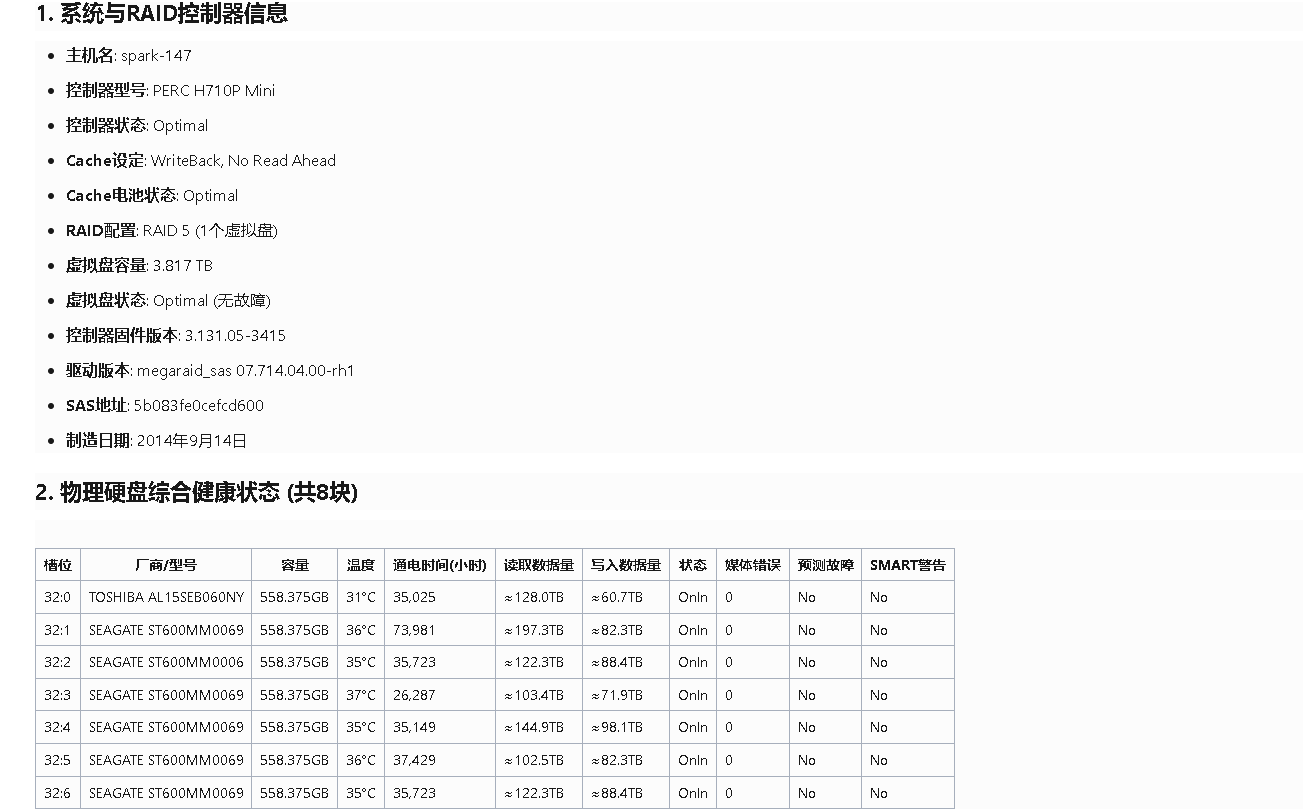The width and height of the screenshot is (1303, 809).
Task: Click the 媒体错误 column header
Action: coord(753,565)
